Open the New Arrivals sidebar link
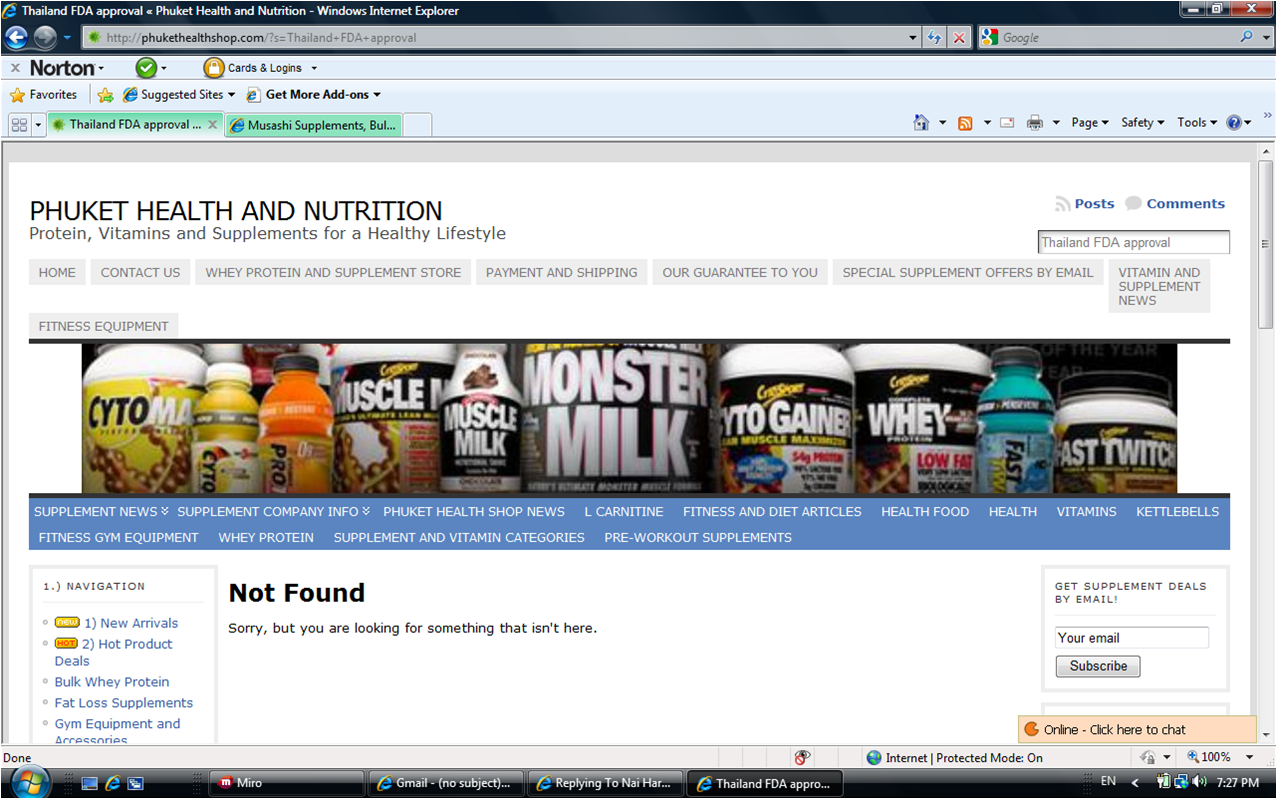Screen dimensions: 1277x799 click(x=131, y=623)
